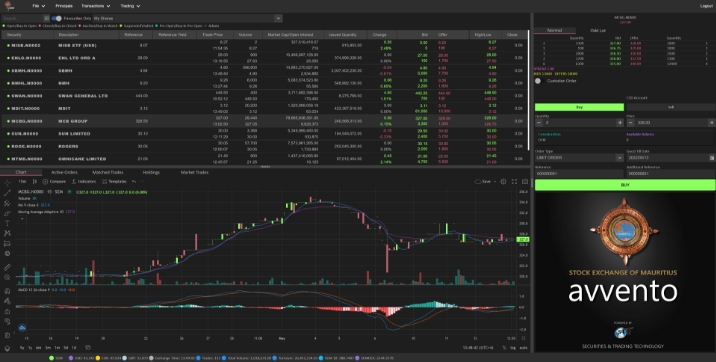Screen dimensions: 716x362
Task: Select the ruler measure tool
Action: (7, 267)
